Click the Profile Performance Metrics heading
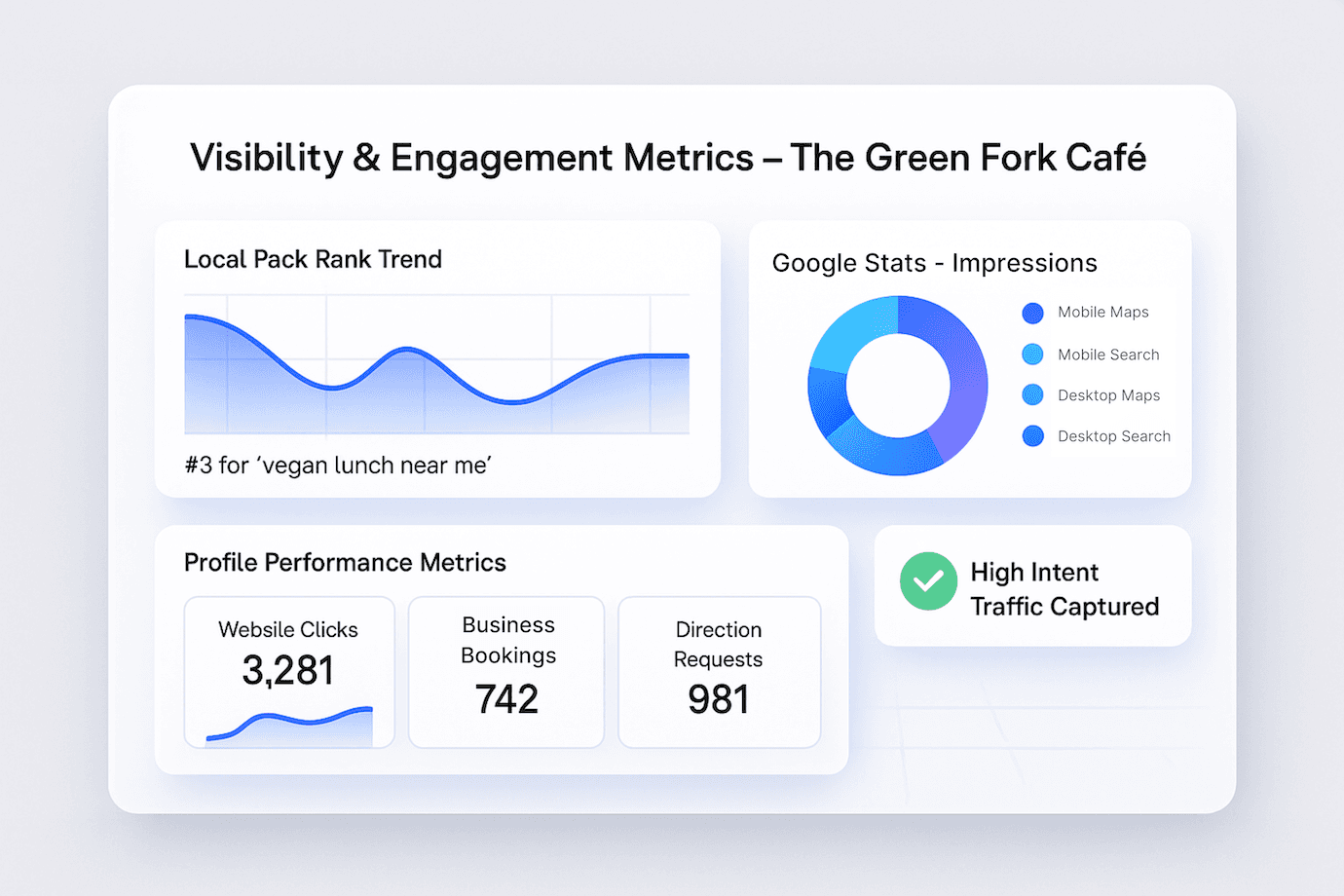Viewport: 1344px width, 896px height. click(x=345, y=563)
